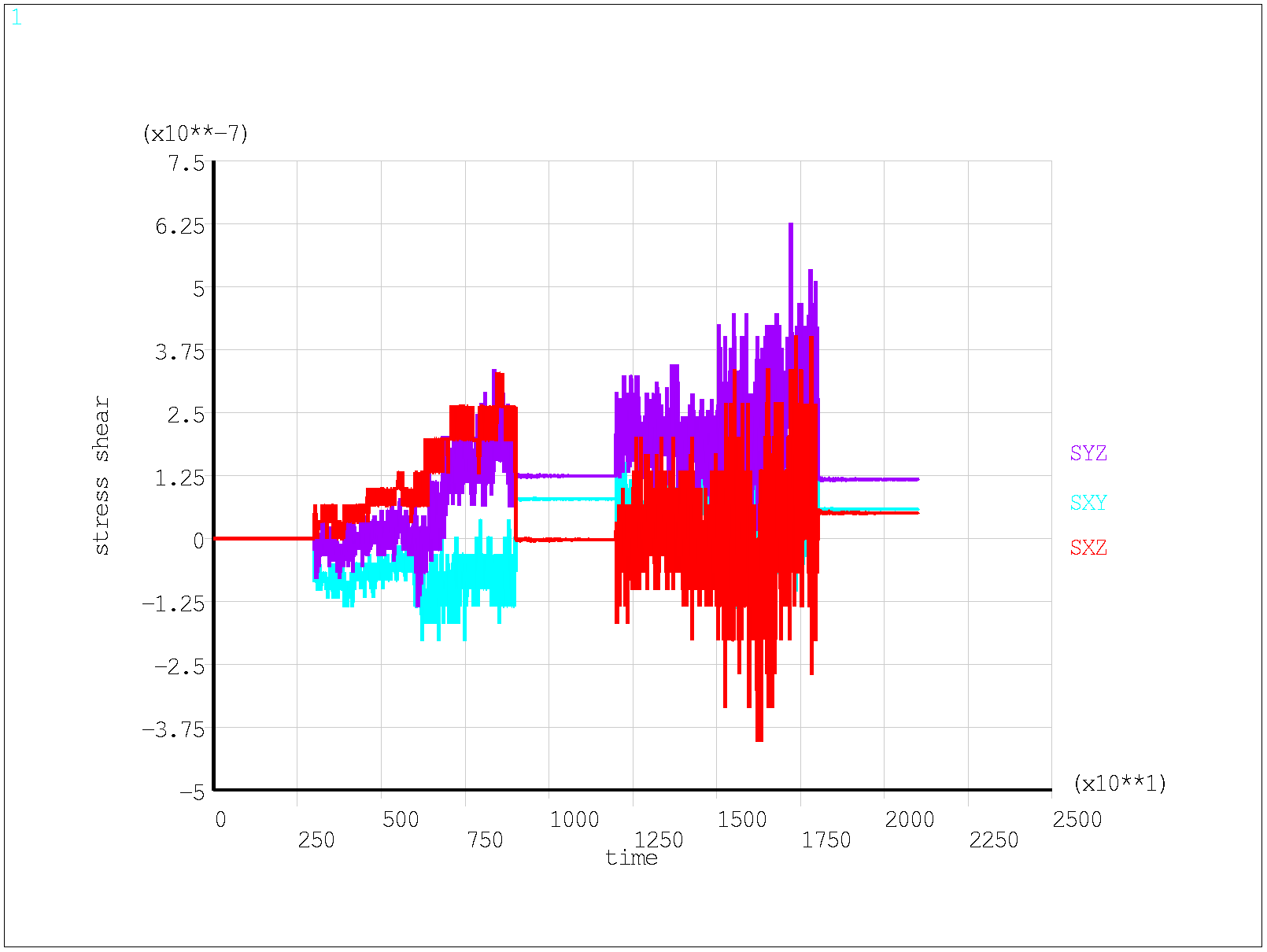Select the 2000 x-axis tick label
The width and height of the screenshot is (1267, 952).
pos(909,820)
